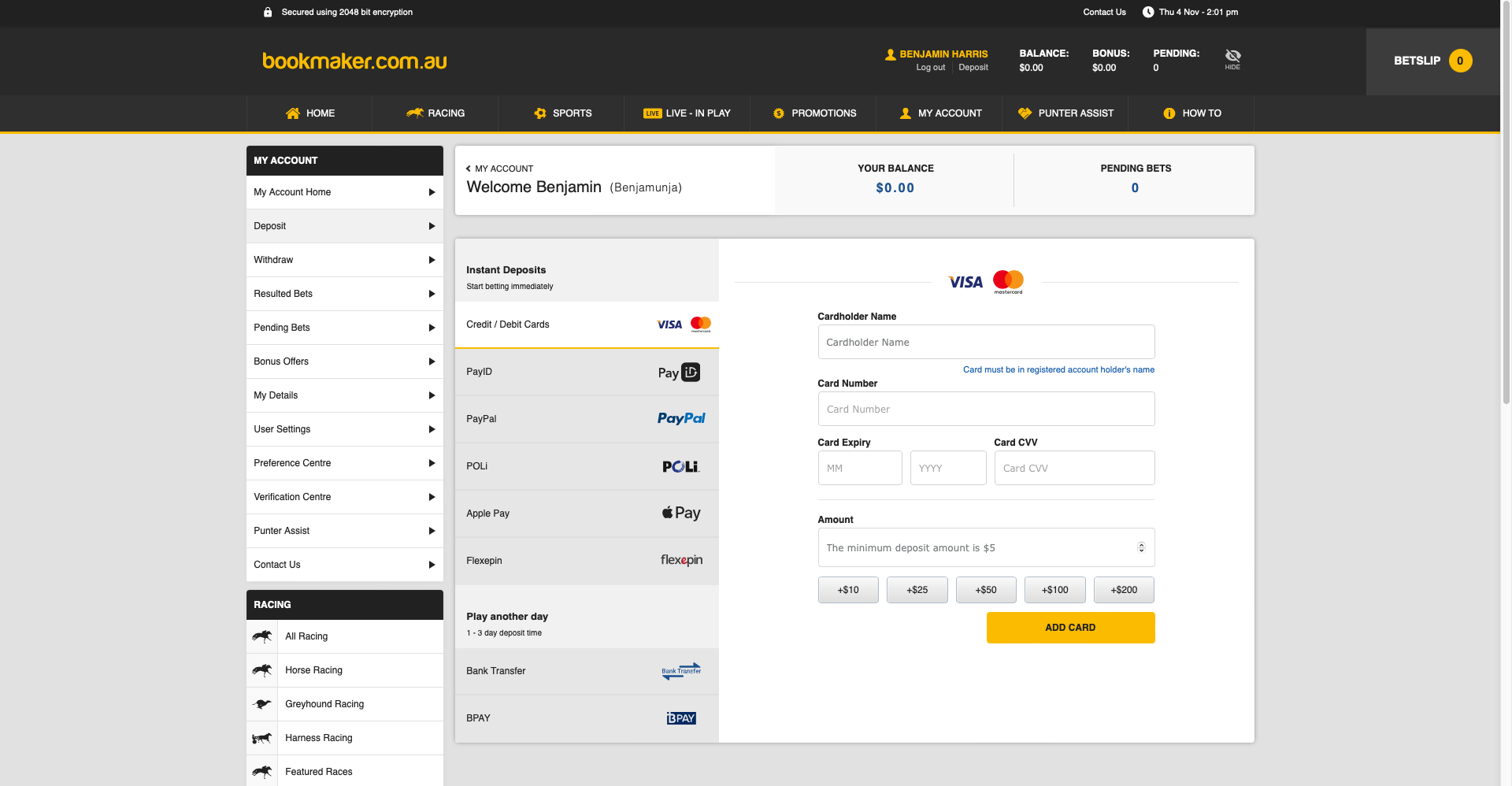Add +$200 to deposit amount
Screen dimensions: 1512x786
(x=1124, y=590)
